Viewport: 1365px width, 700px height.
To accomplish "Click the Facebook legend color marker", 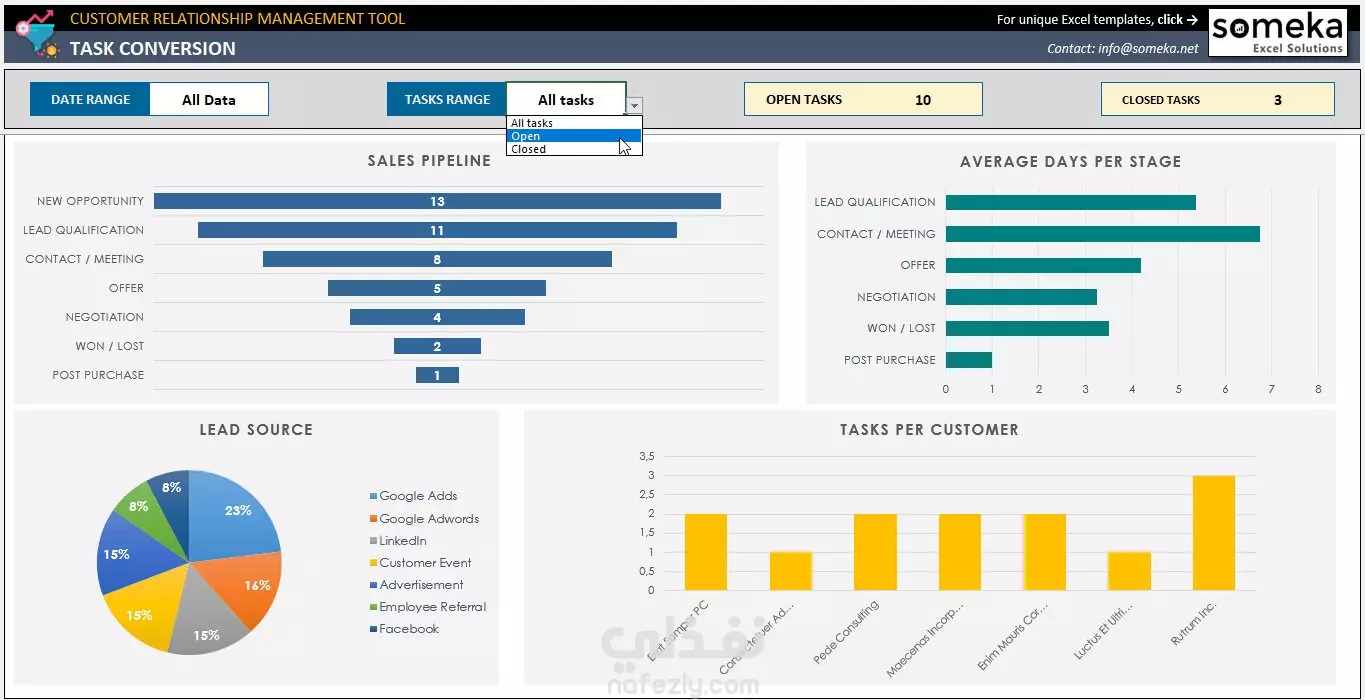I will coord(374,629).
